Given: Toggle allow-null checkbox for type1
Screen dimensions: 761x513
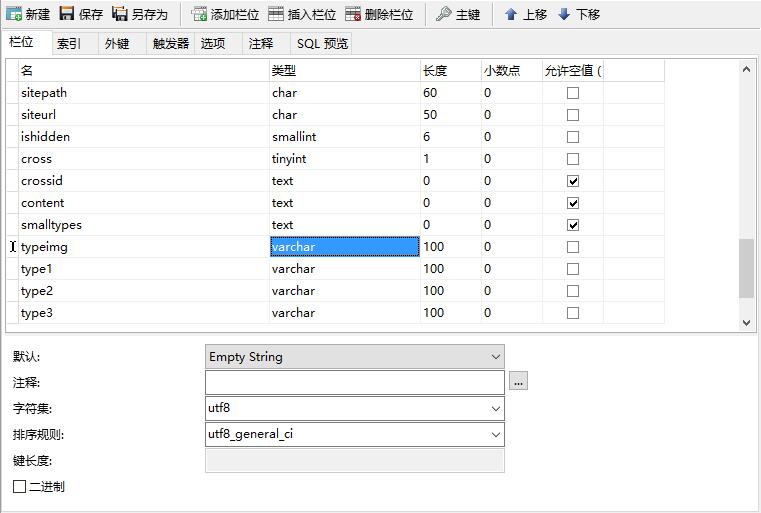Looking at the screenshot, I should [x=573, y=269].
